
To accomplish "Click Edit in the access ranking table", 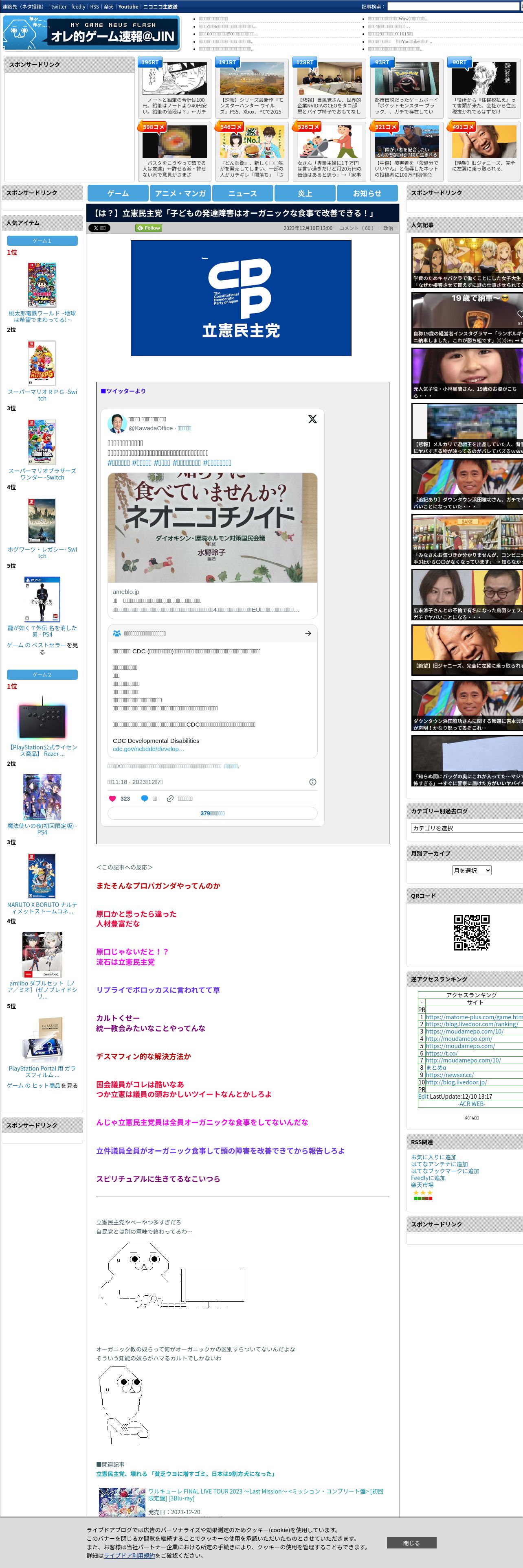I will (423, 1096).
